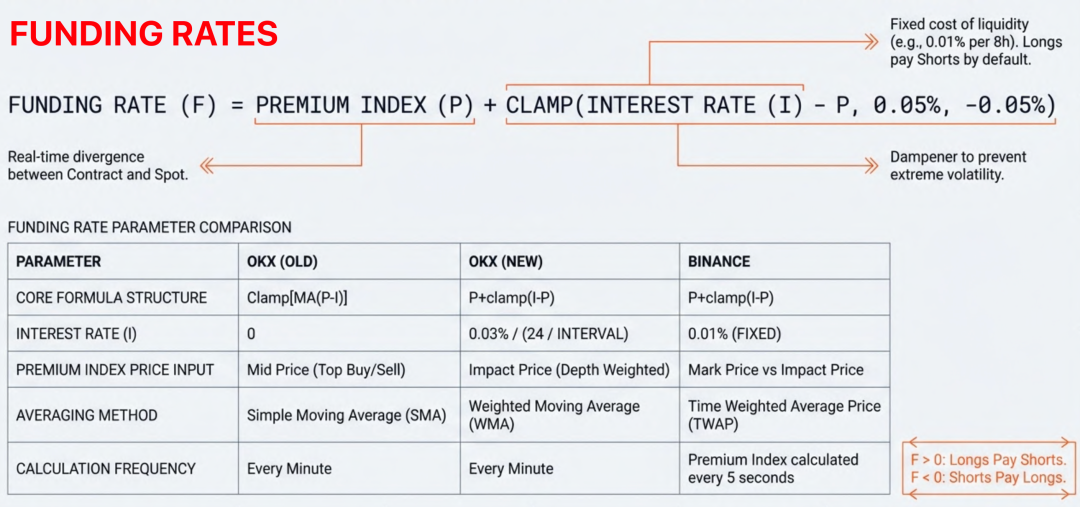Click the "CLAMP(INTEREST RATE (I)" formula term
Screen dimensions: 1080x507
point(655,105)
